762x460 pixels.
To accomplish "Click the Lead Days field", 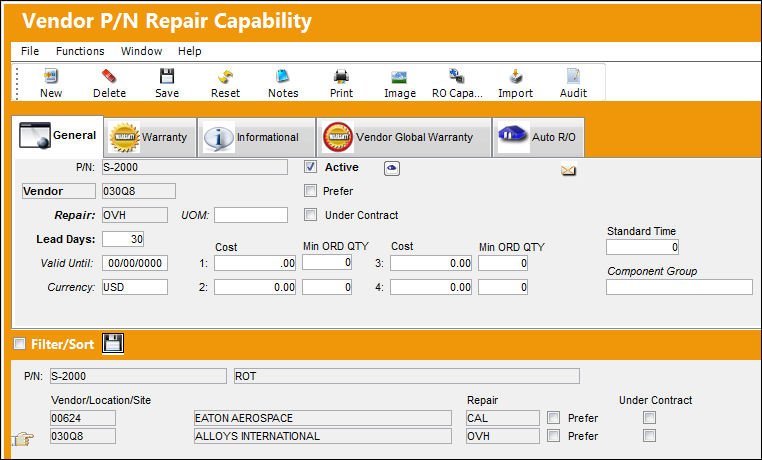I will [x=123, y=239].
